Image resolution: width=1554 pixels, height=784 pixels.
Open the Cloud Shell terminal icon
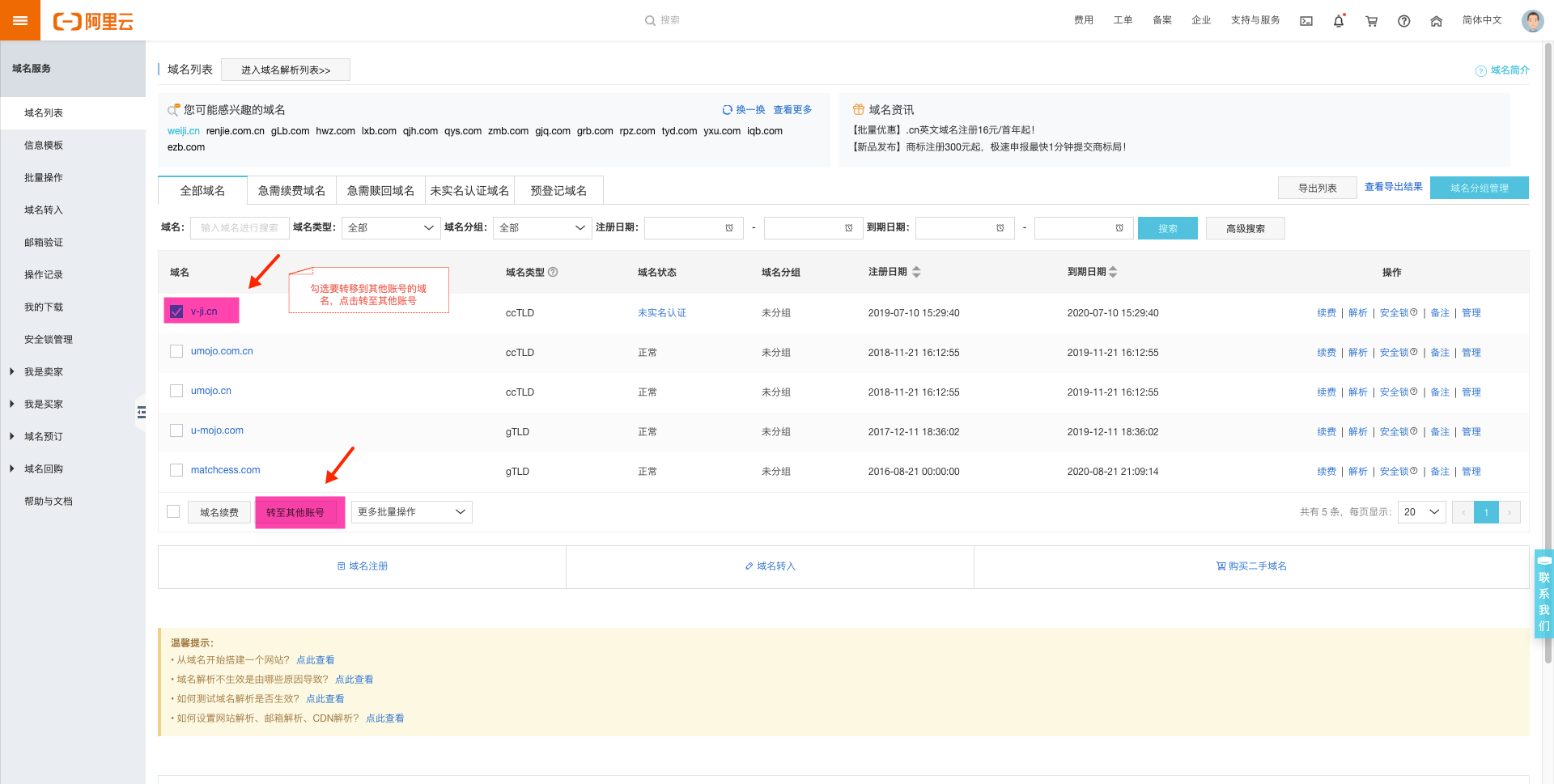[1306, 21]
